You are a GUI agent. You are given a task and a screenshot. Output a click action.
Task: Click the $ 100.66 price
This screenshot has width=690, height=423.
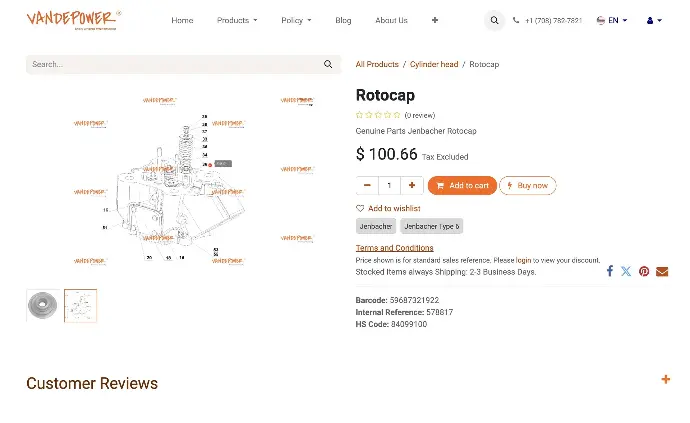click(386, 154)
